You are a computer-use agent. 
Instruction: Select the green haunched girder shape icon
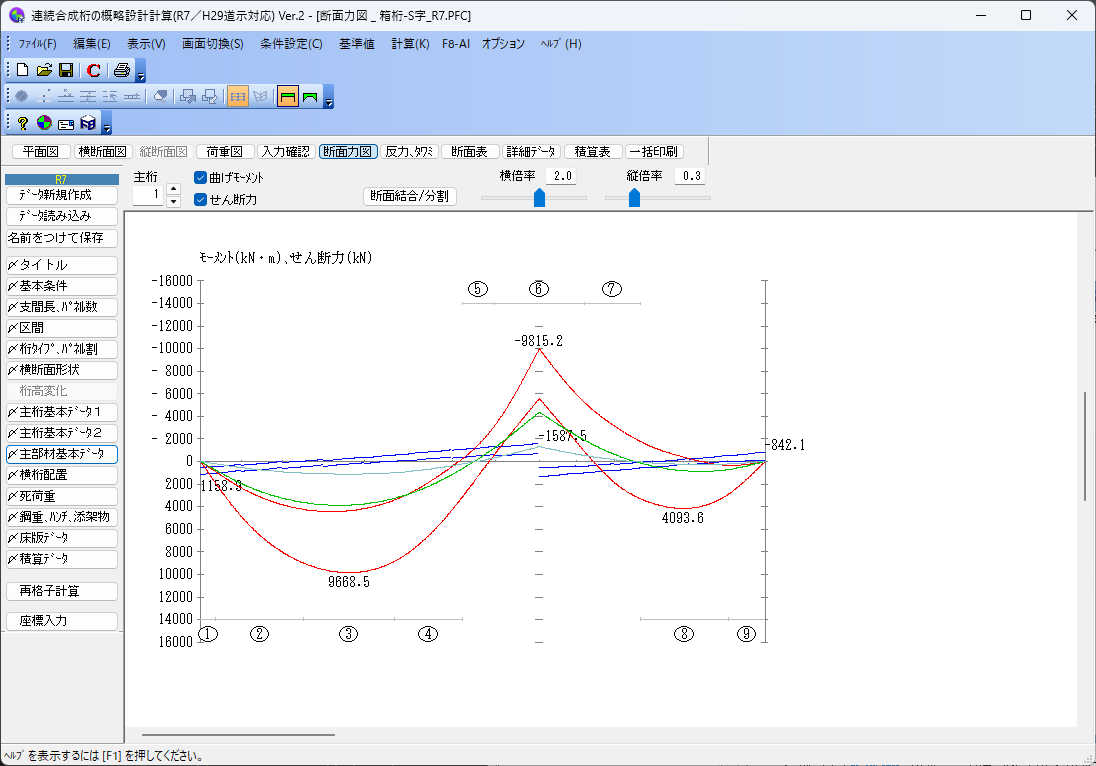(x=310, y=96)
